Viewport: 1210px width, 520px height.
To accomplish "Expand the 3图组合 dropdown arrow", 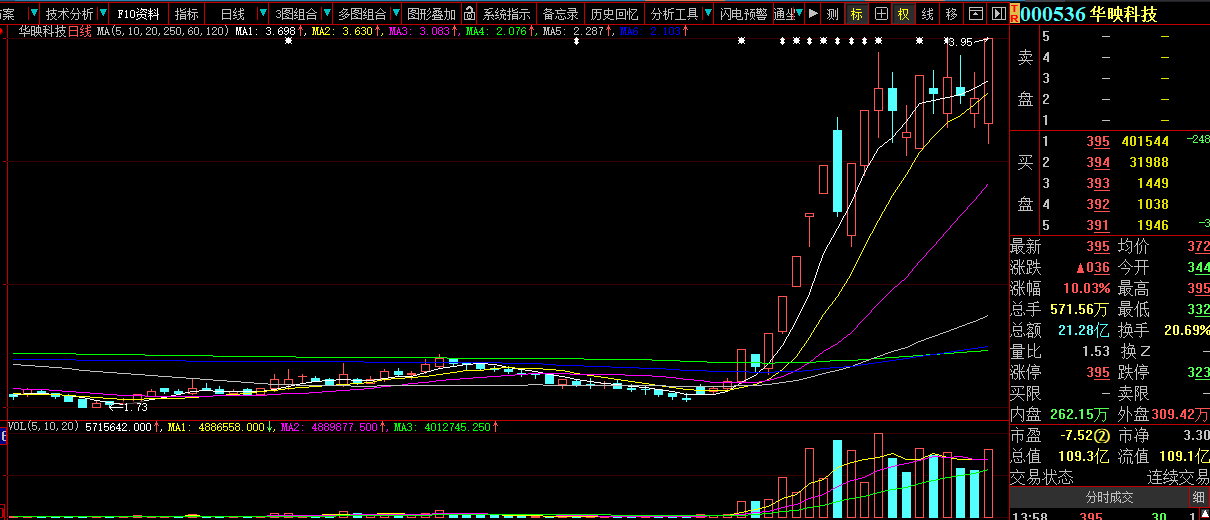I will (x=325, y=14).
